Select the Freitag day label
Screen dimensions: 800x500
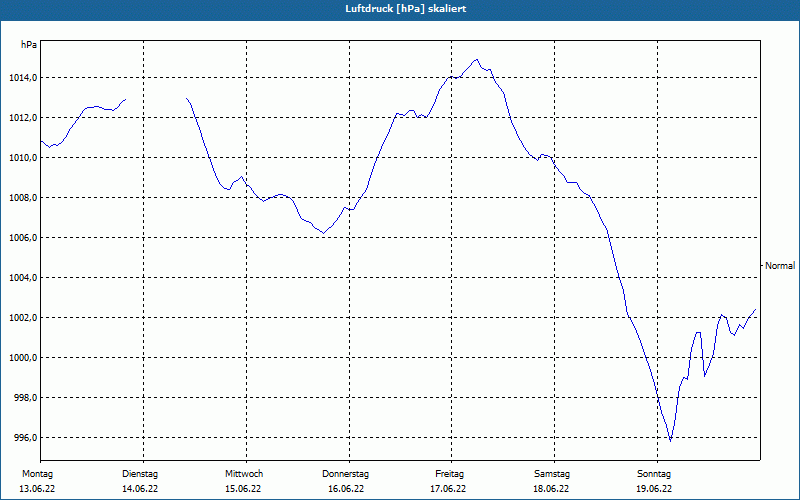[449, 474]
